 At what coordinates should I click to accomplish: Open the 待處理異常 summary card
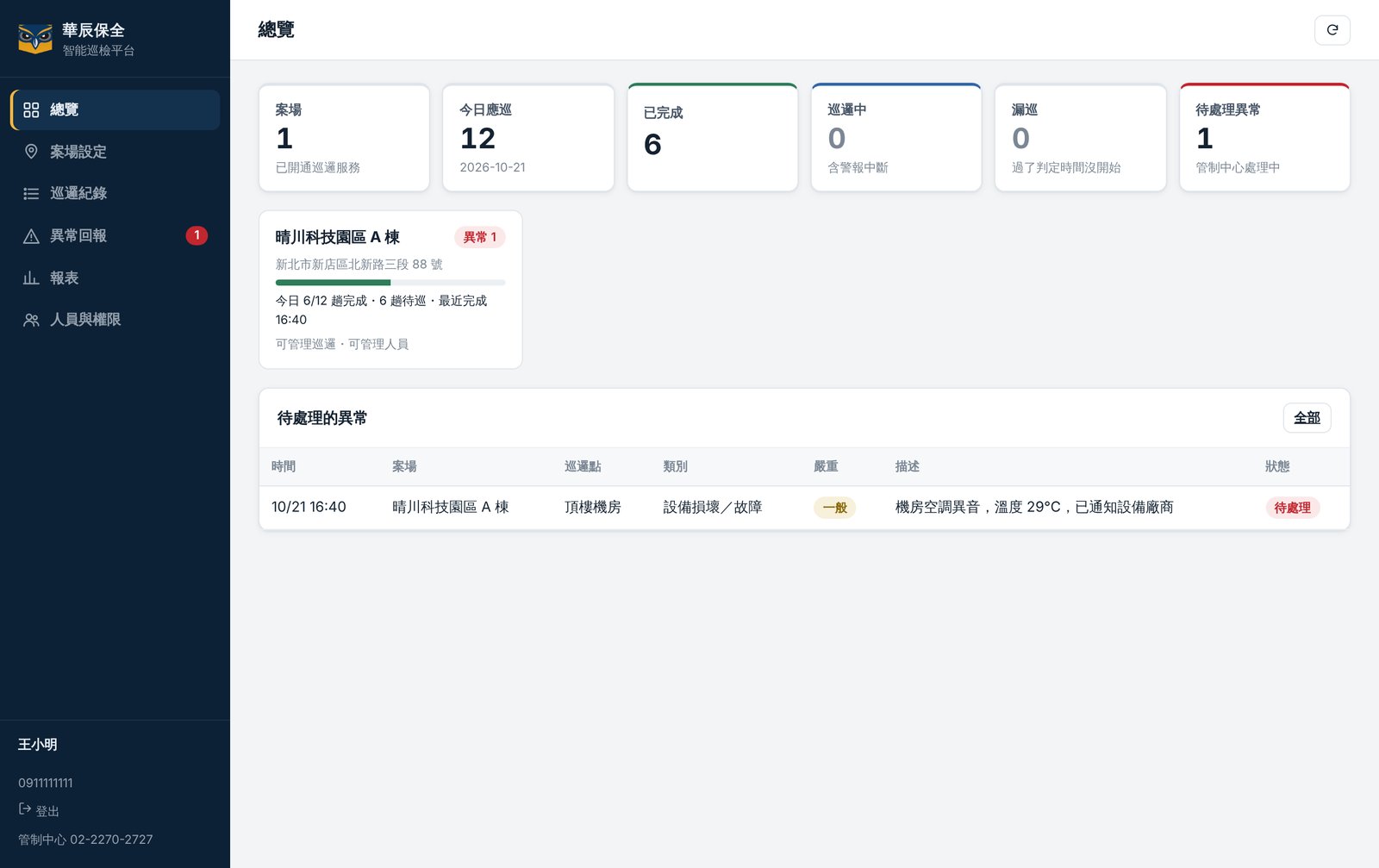pos(1264,138)
